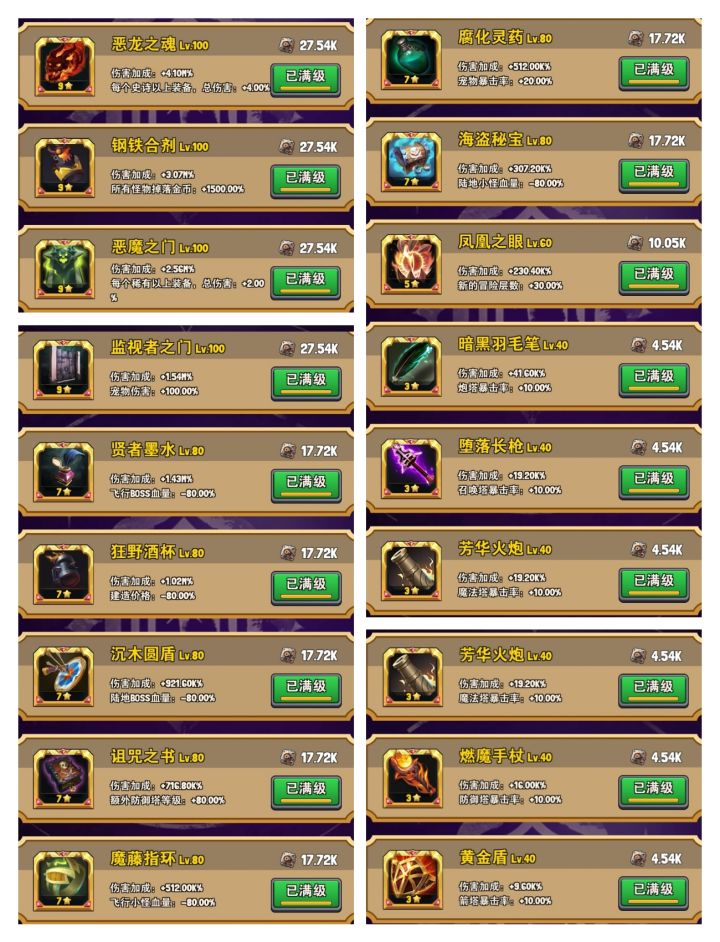
Task: Tap the 沉木圆盾 round shield icon
Action: click(64, 676)
